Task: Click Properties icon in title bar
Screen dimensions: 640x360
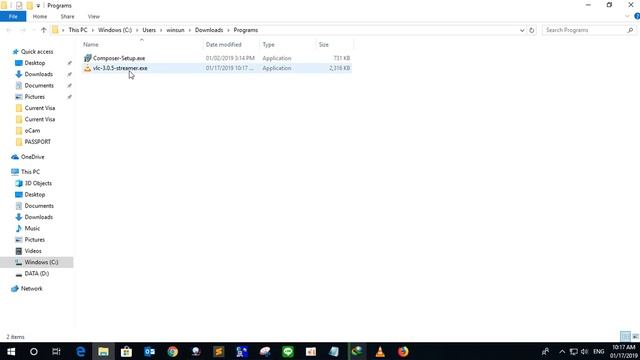Action: point(19,6)
